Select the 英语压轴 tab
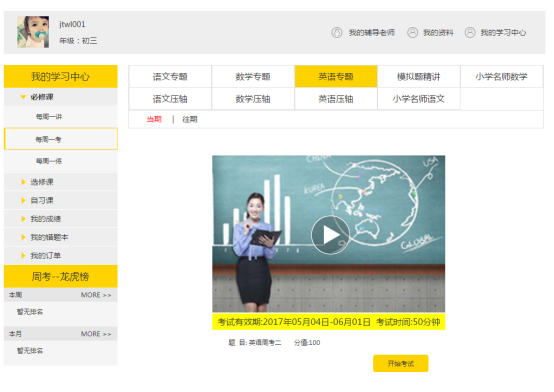 click(336, 99)
